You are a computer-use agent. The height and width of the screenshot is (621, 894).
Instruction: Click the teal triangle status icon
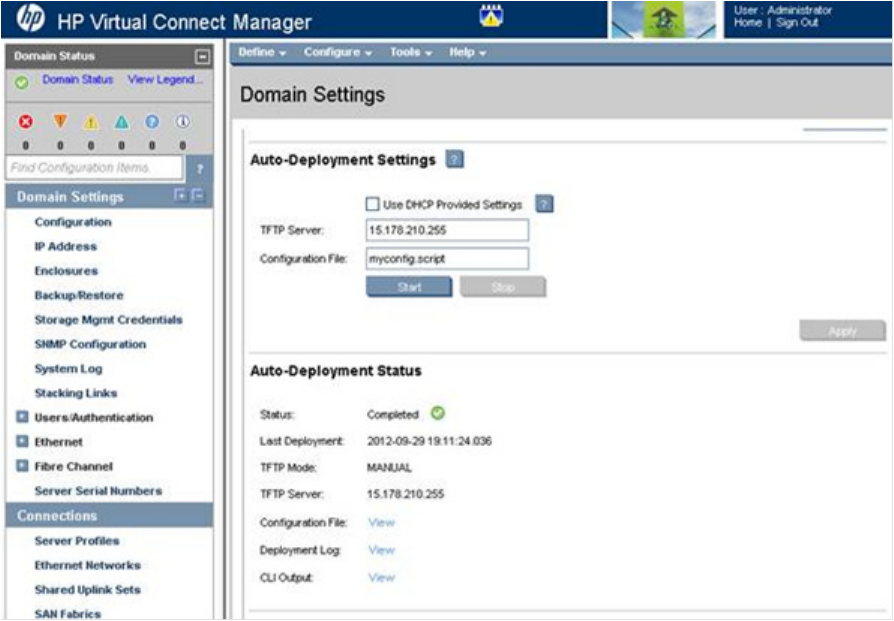tap(121, 122)
